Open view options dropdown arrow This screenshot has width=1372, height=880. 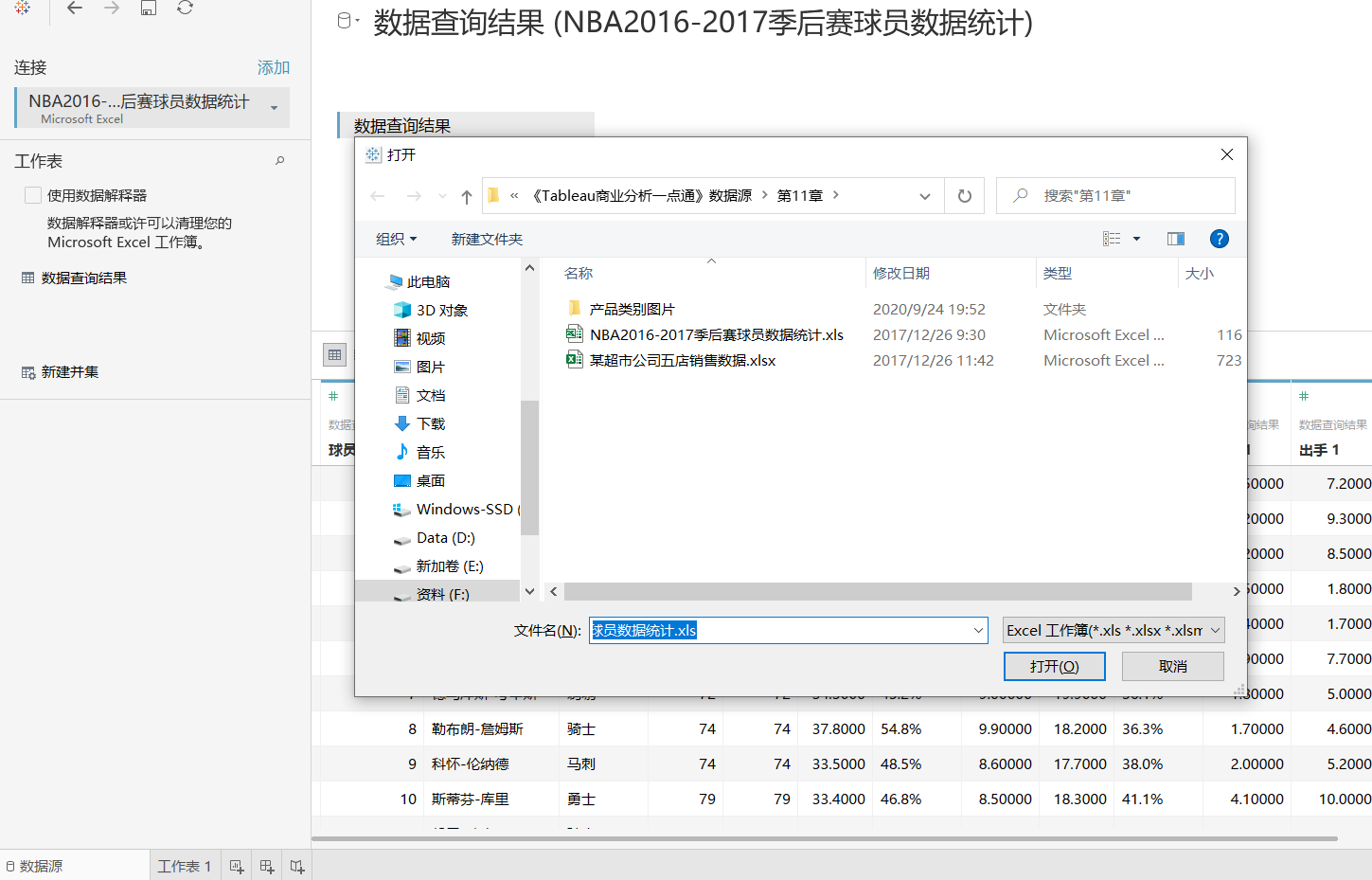pyautogui.click(x=1137, y=239)
